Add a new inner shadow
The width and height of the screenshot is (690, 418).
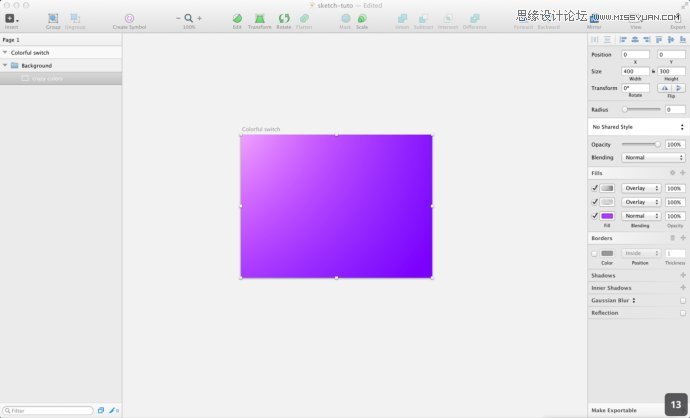683,287
